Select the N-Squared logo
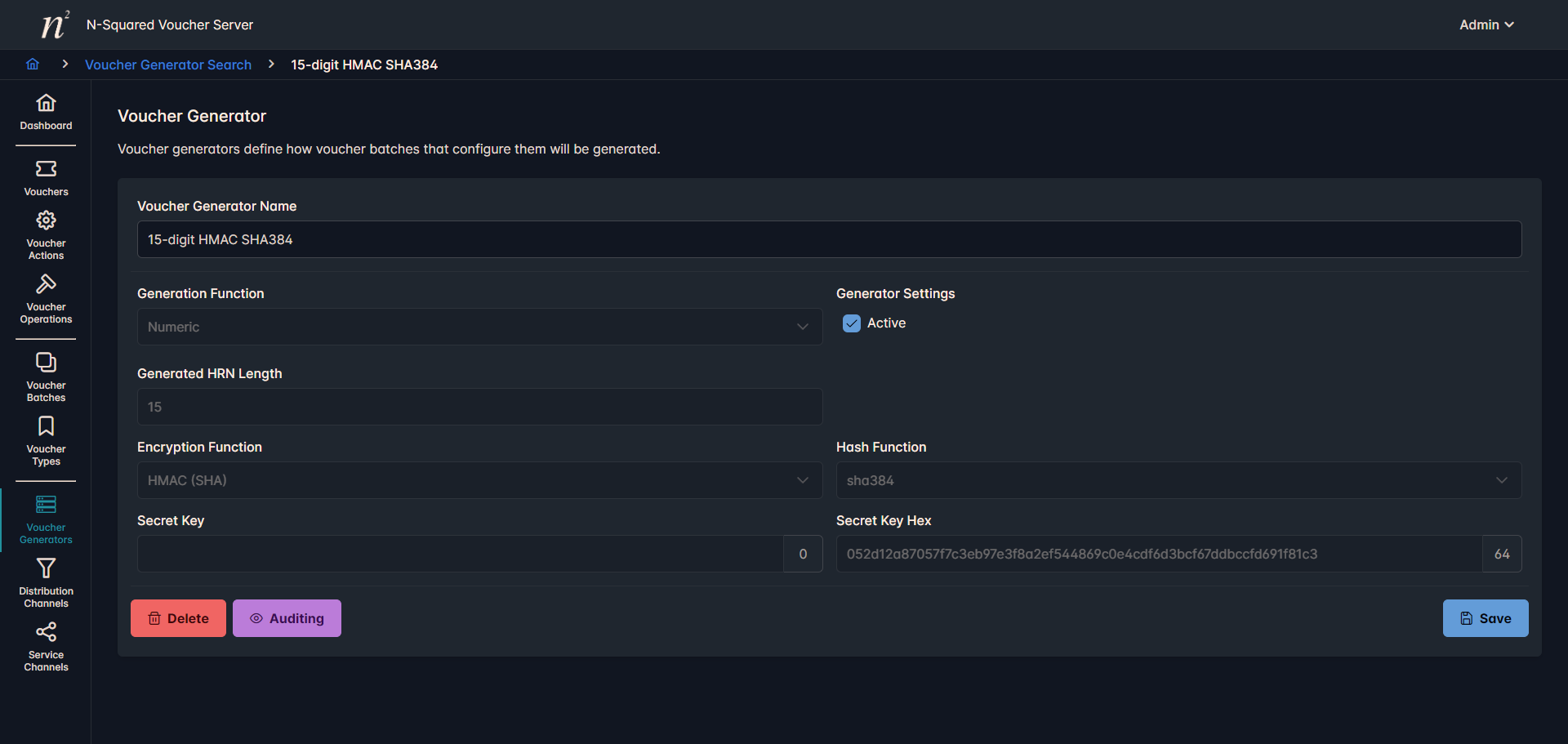 pos(55,25)
